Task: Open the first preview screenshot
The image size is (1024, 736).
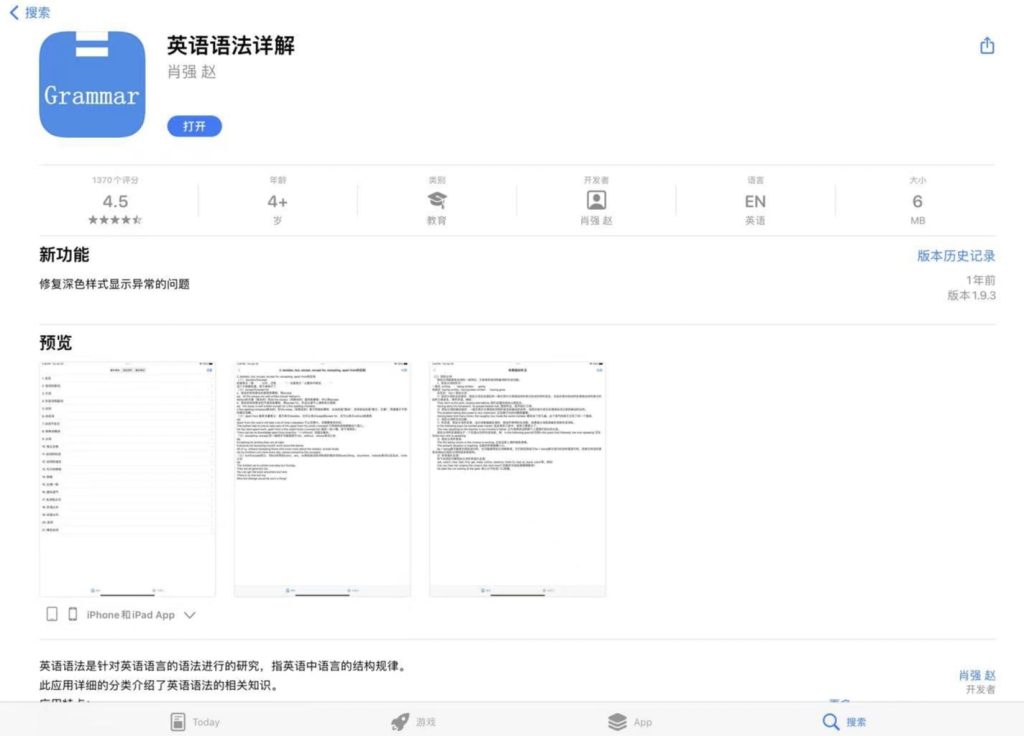Action: pyautogui.click(x=127, y=479)
